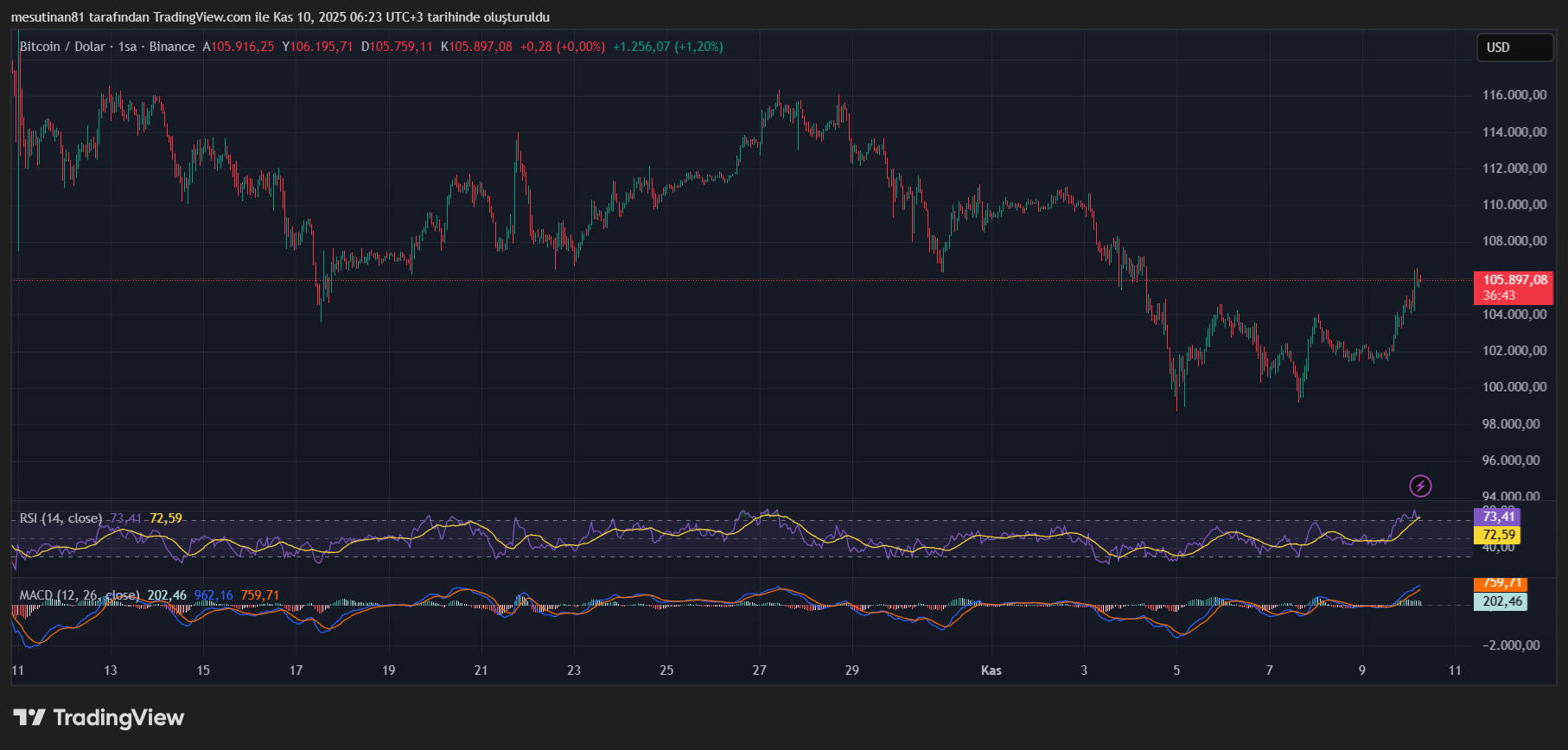Click the Bitcoin / Dolar symbol title

pyautogui.click(x=62, y=47)
